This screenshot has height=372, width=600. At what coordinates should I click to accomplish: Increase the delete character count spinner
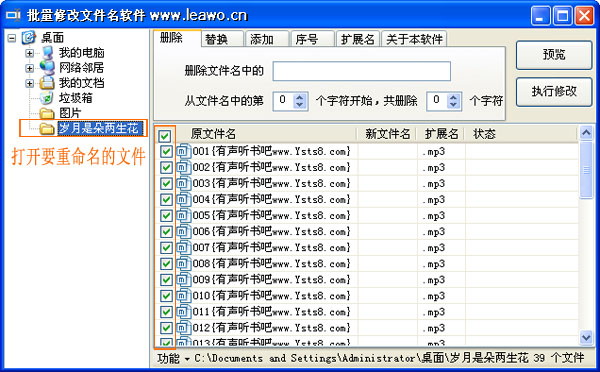453,97
